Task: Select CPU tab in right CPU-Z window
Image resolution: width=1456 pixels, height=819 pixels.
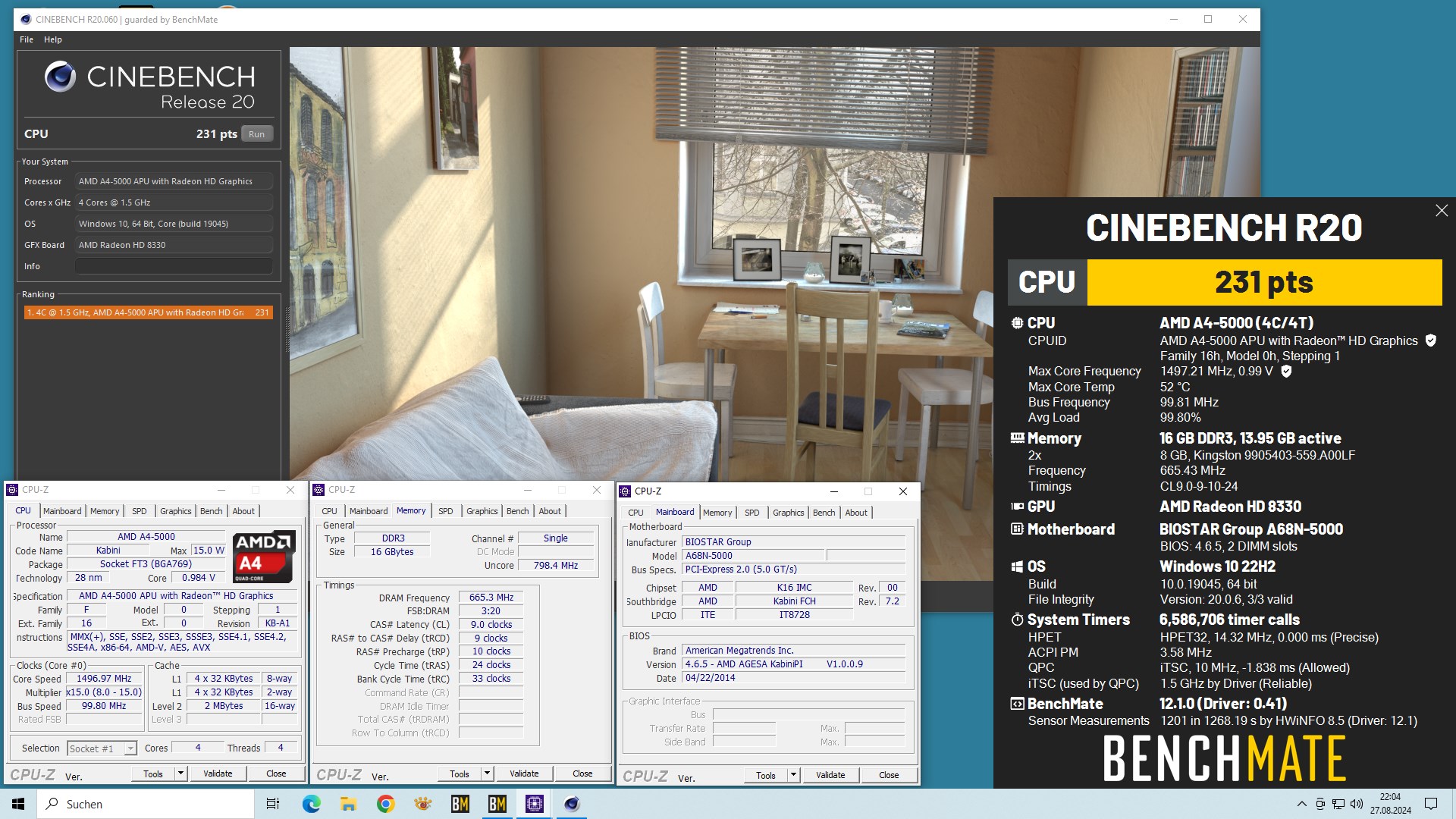Action: click(635, 513)
